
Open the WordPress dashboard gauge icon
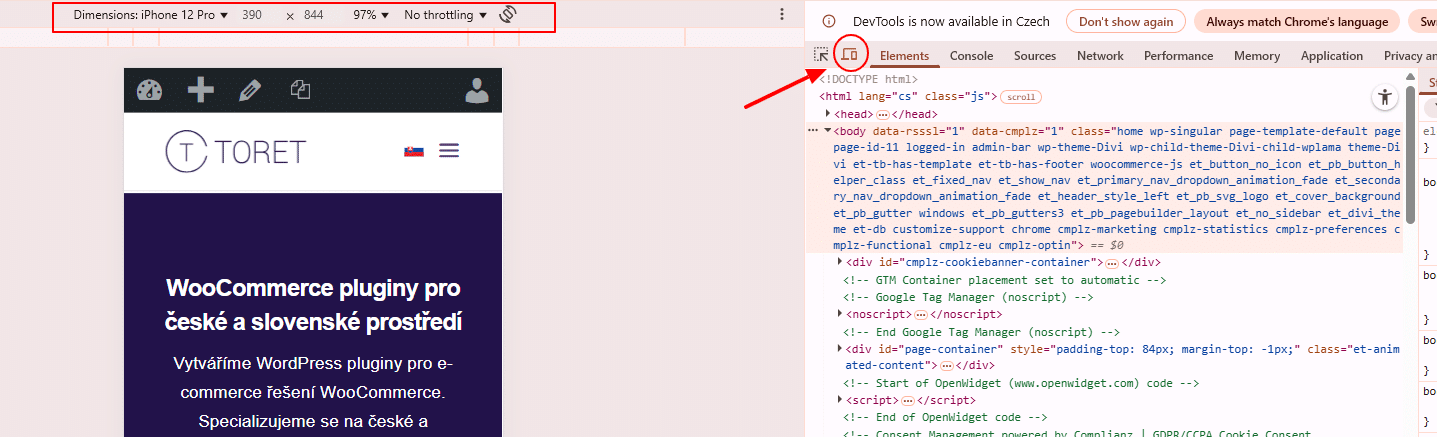pyautogui.click(x=149, y=91)
